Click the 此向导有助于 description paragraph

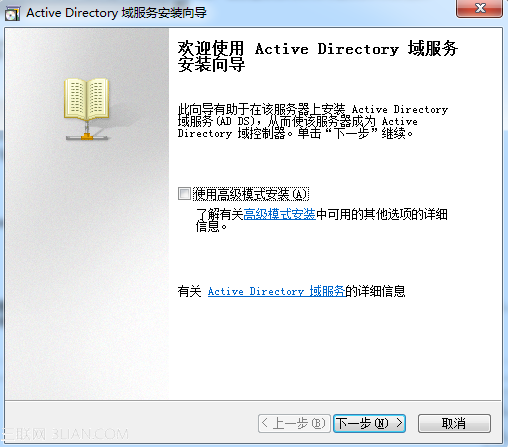click(313, 121)
